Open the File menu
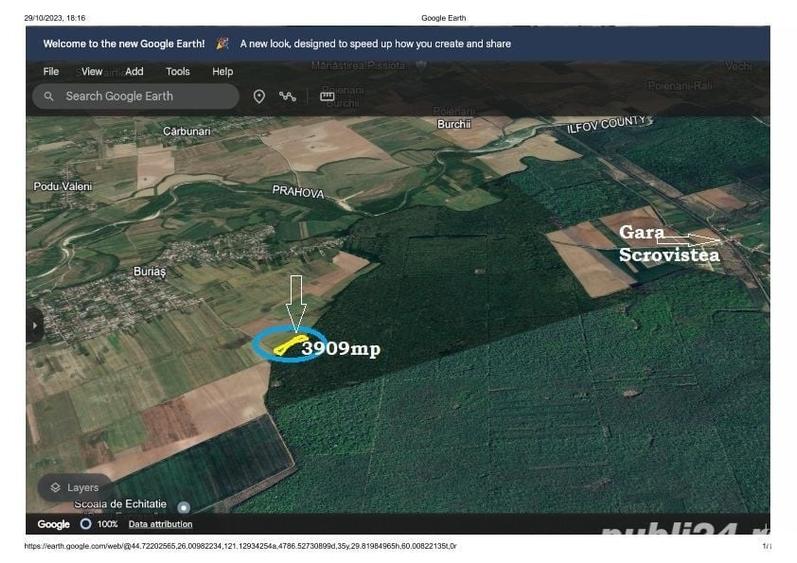 [51, 72]
